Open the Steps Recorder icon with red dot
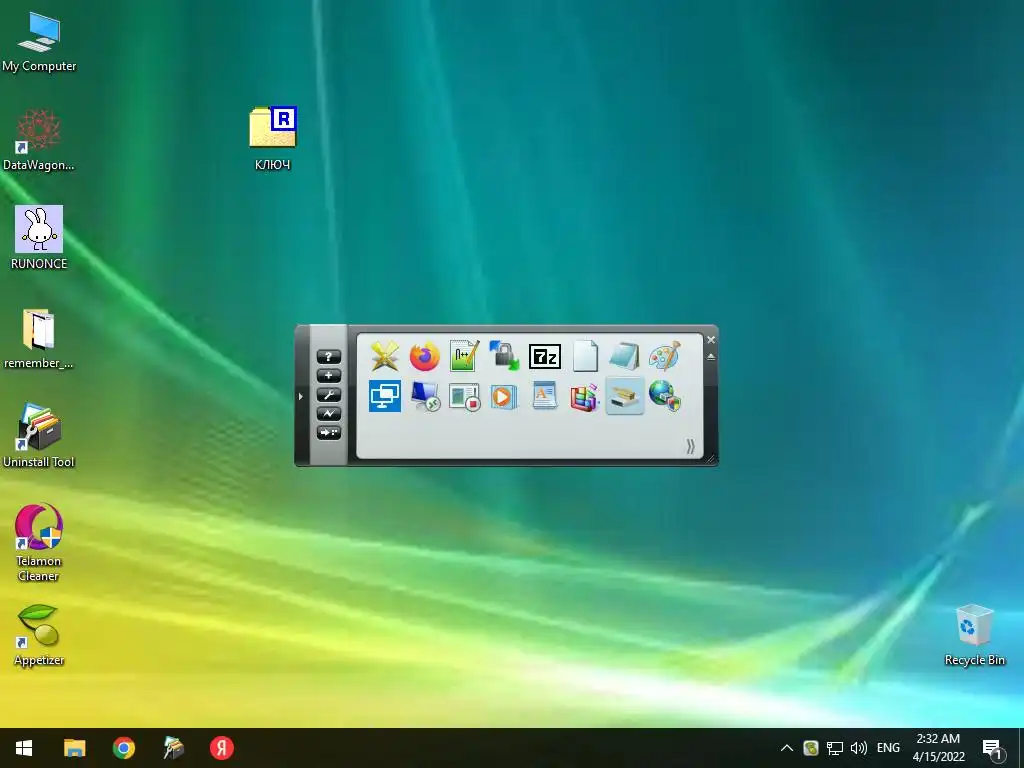 point(464,396)
